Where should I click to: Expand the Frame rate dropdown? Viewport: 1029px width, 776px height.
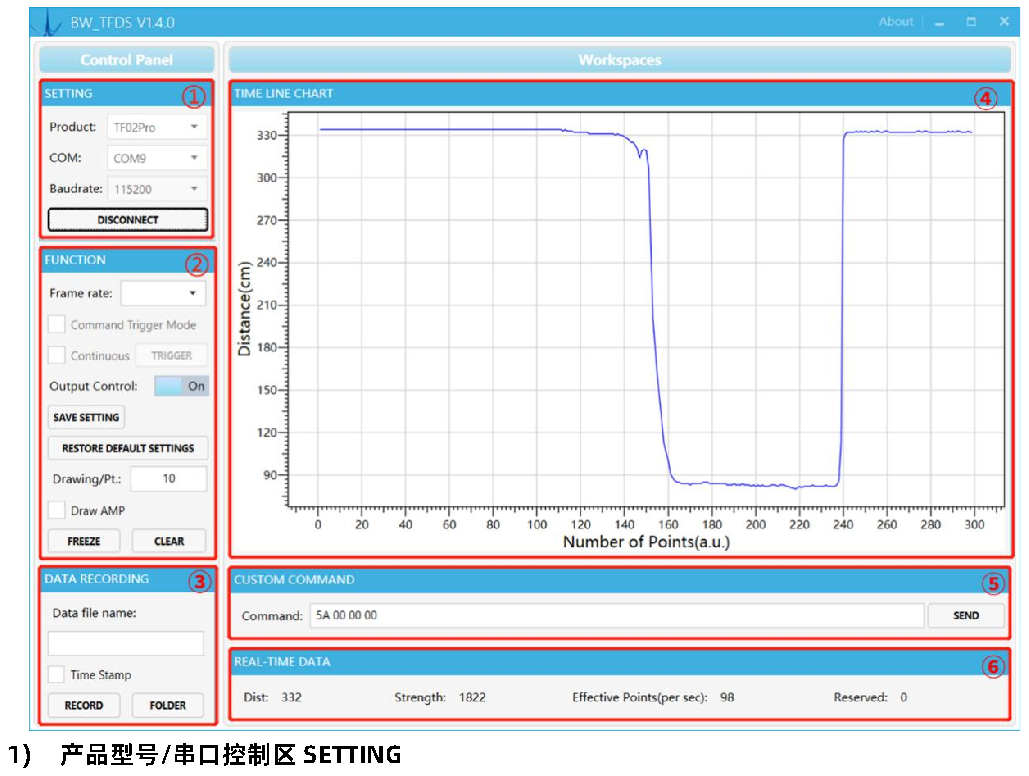coord(163,293)
